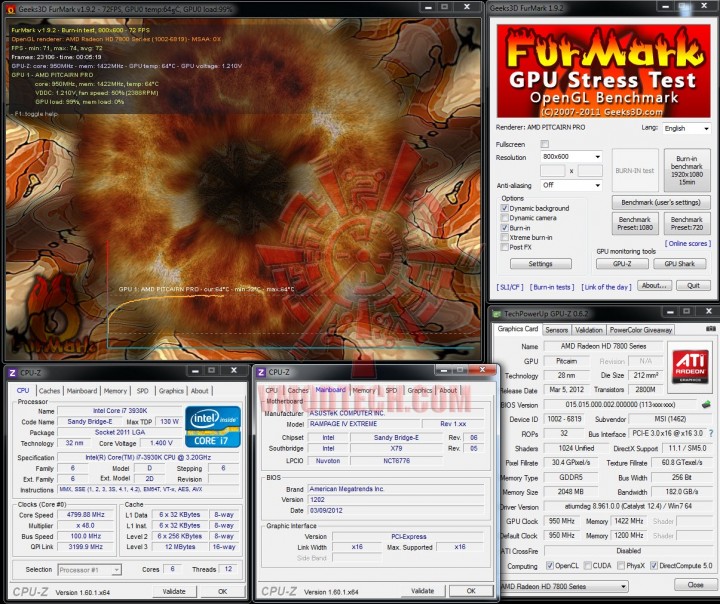Viewport: 720px width, 604px height.
Task: Toggle the CUDA checkbox in GPU-Z
Action: 587,565
